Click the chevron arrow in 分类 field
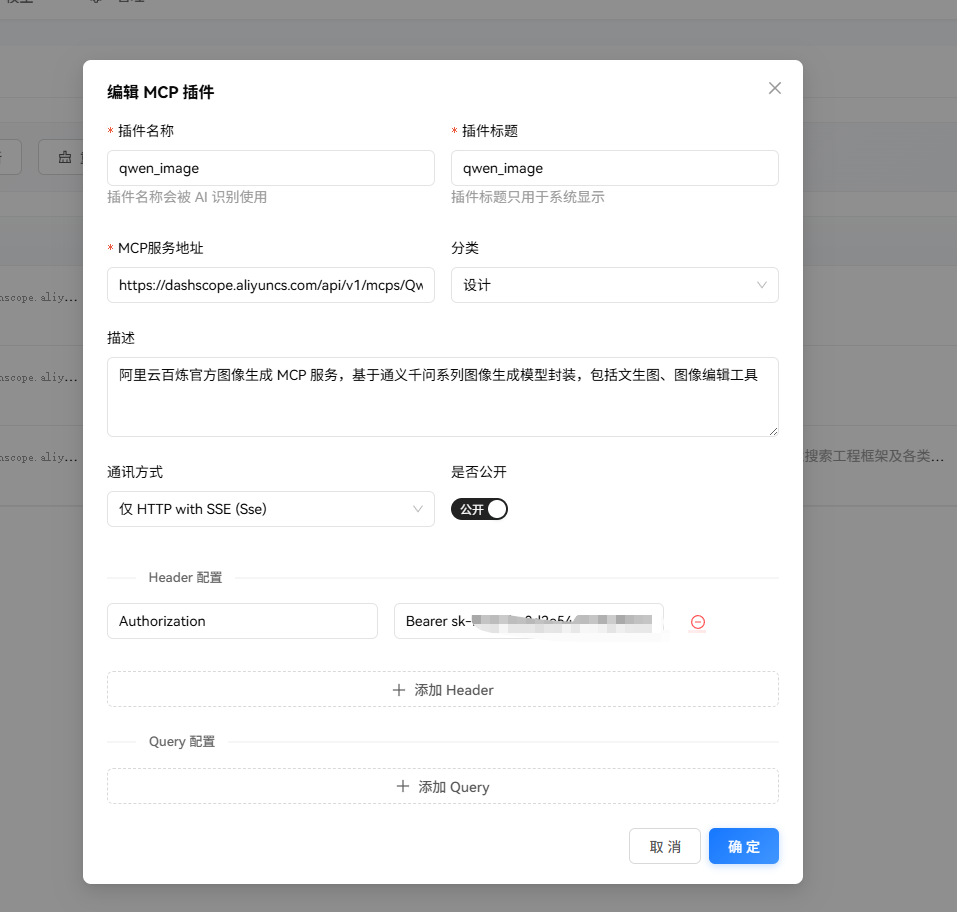 click(x=762, y=285)
